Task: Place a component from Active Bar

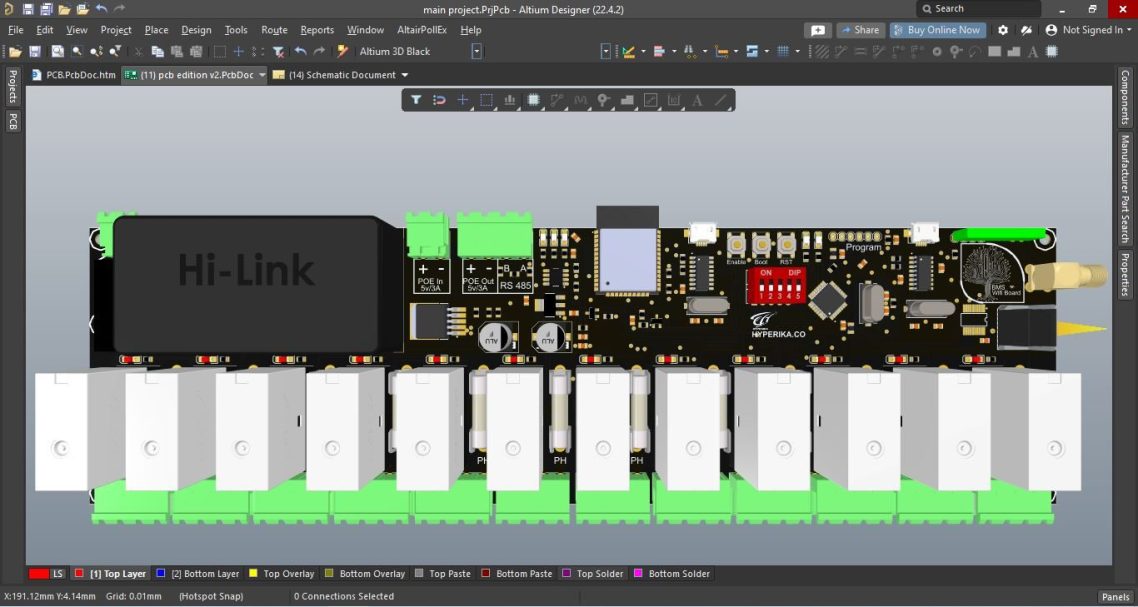Action: [x=533, y=100]
